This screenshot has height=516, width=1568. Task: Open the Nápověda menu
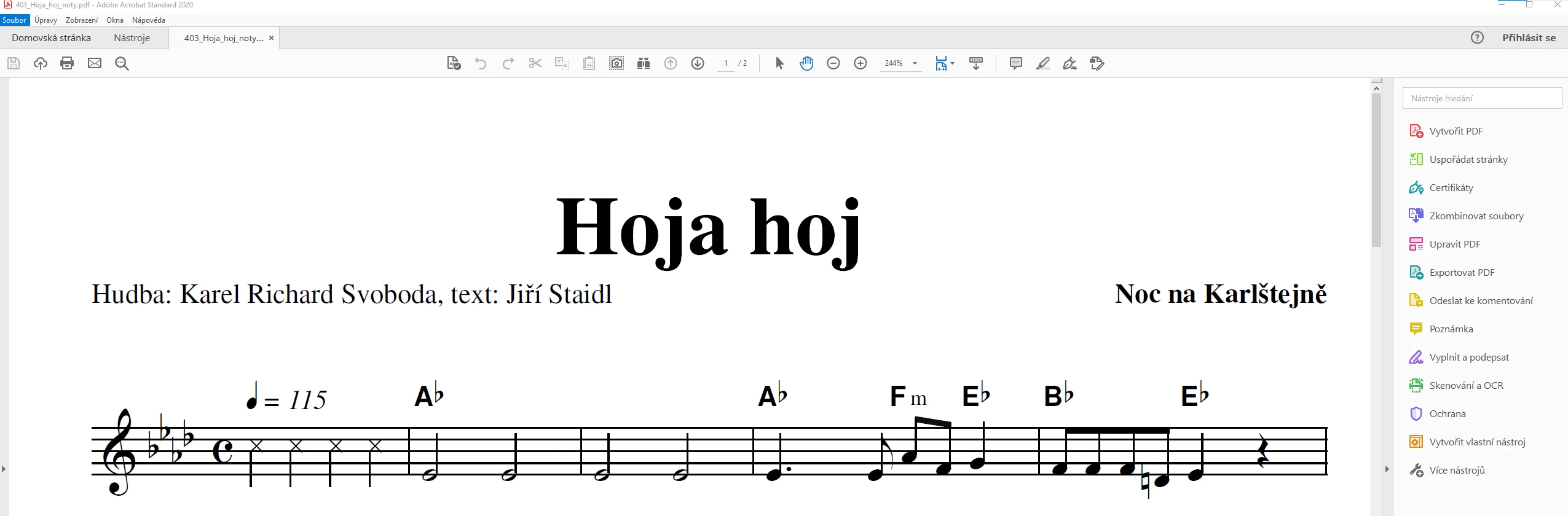coord(149,20)
